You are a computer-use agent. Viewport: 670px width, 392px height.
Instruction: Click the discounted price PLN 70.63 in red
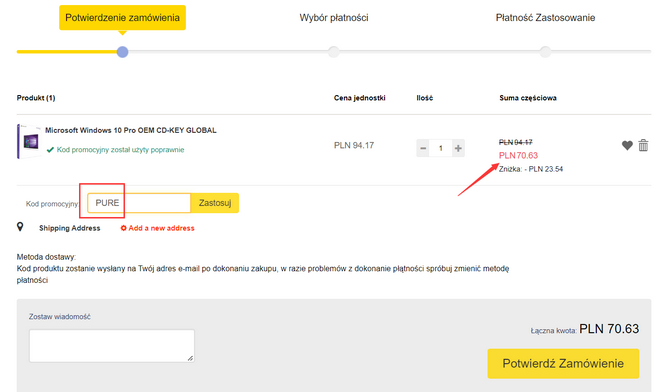point(518,155)
